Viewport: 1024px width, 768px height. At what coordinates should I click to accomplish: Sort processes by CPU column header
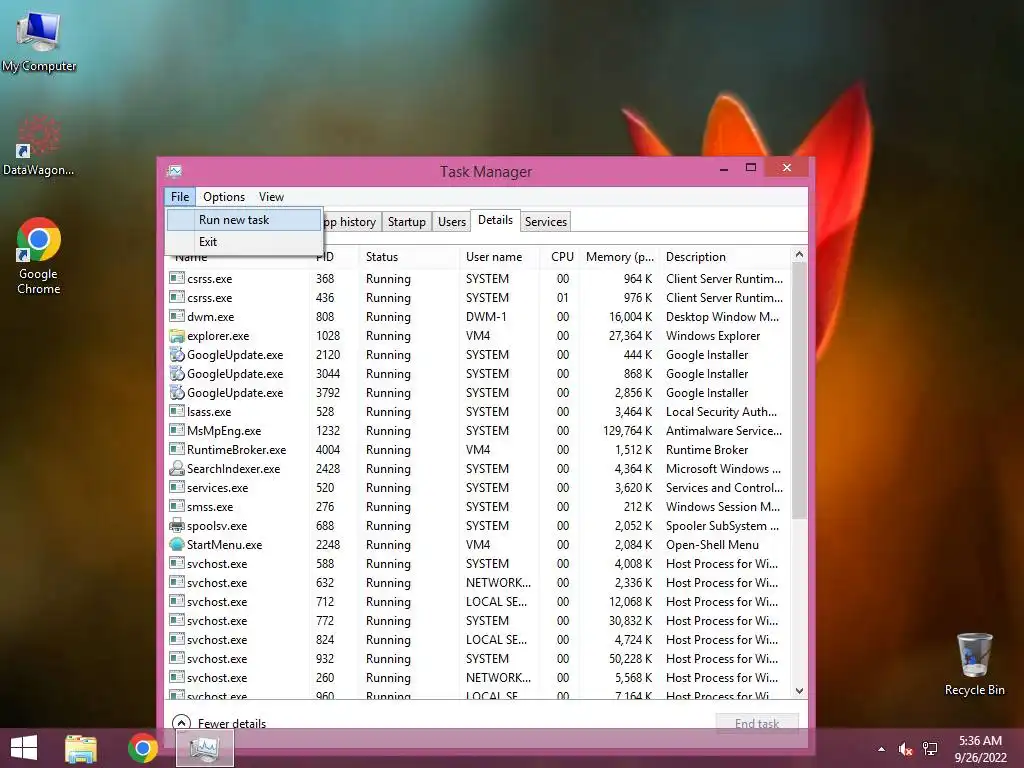(560, 257)
